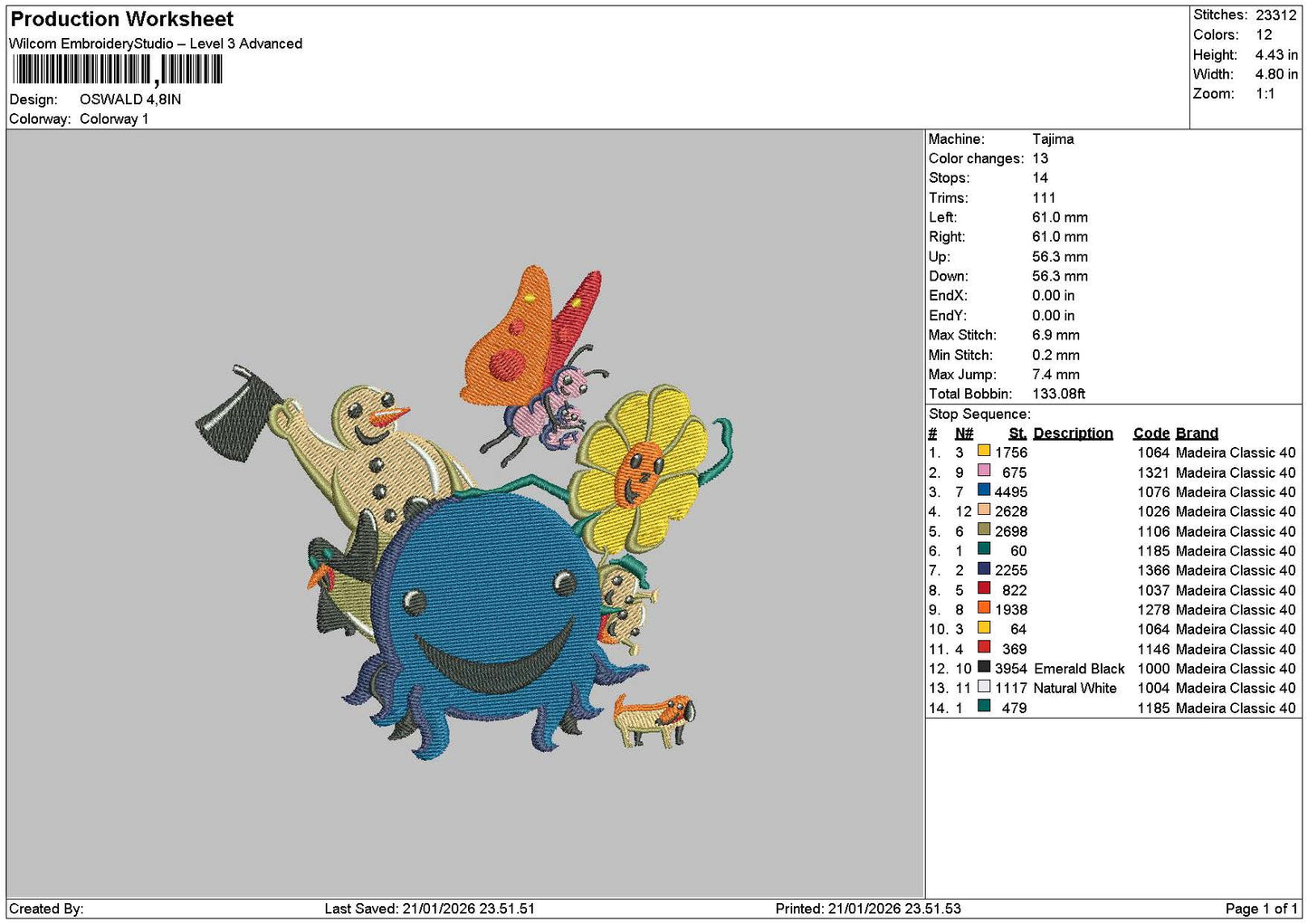
Task: Click the barcode under the worksheet title
Action: coord(117,70)
